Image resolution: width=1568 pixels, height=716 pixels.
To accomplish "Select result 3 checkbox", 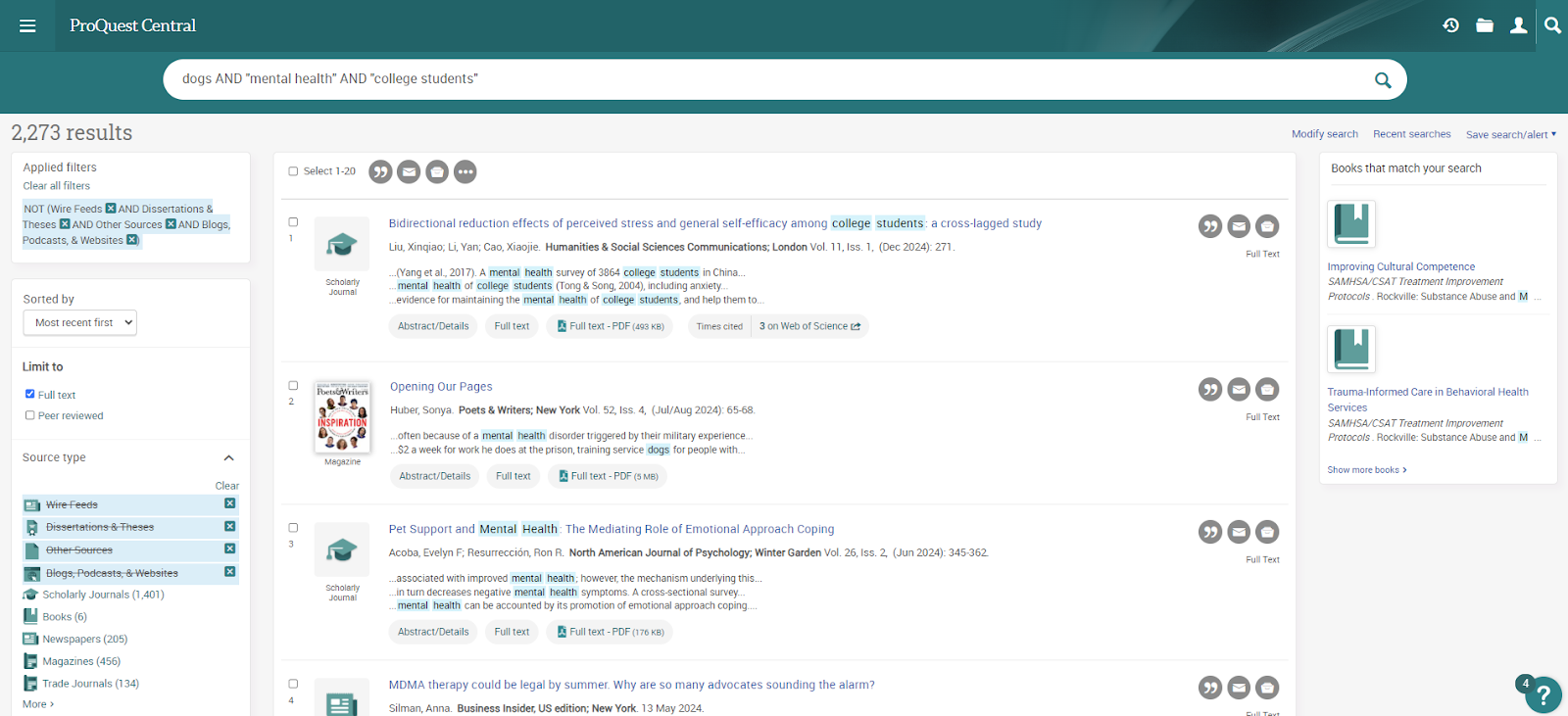I will (293, 528).
